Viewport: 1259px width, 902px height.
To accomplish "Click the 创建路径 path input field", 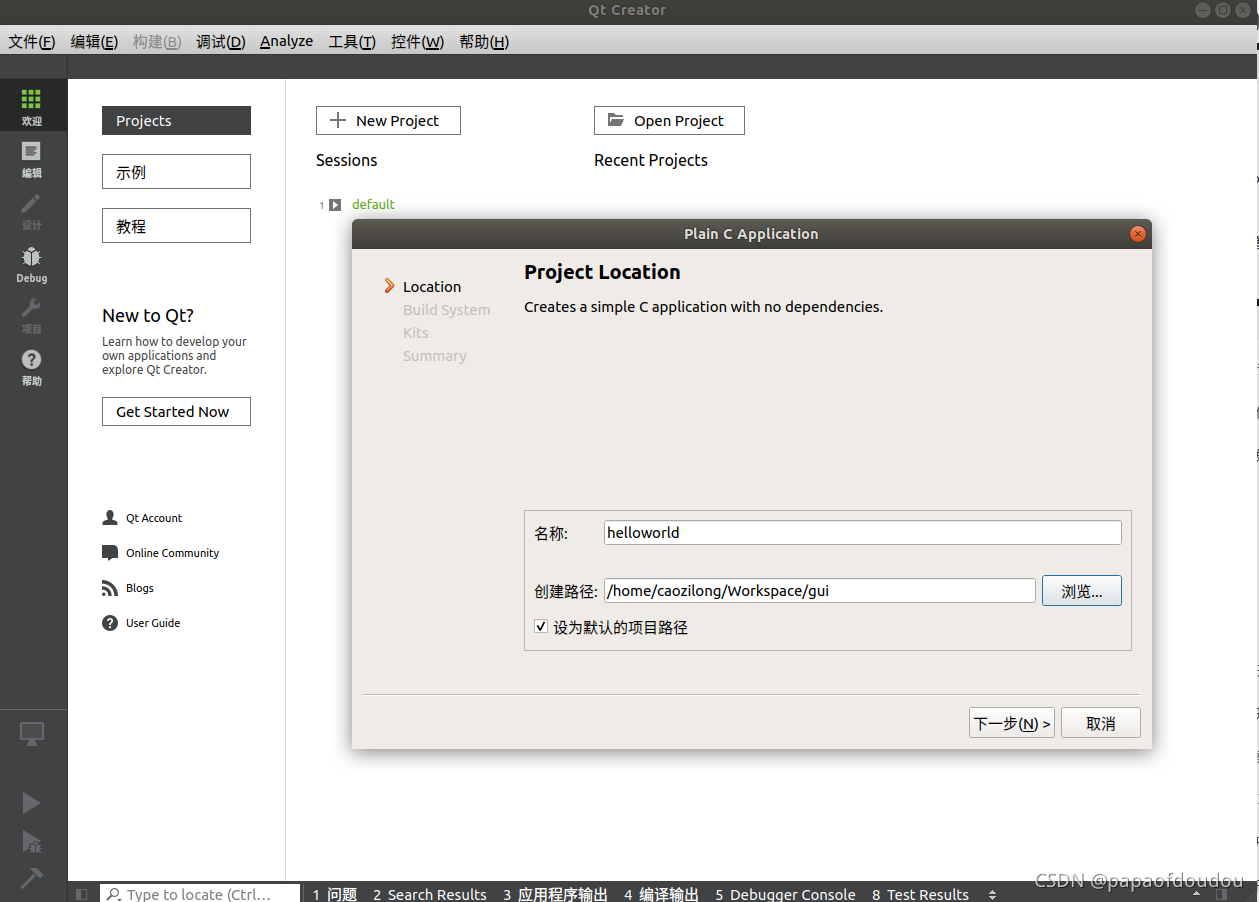I will [820, 591].
